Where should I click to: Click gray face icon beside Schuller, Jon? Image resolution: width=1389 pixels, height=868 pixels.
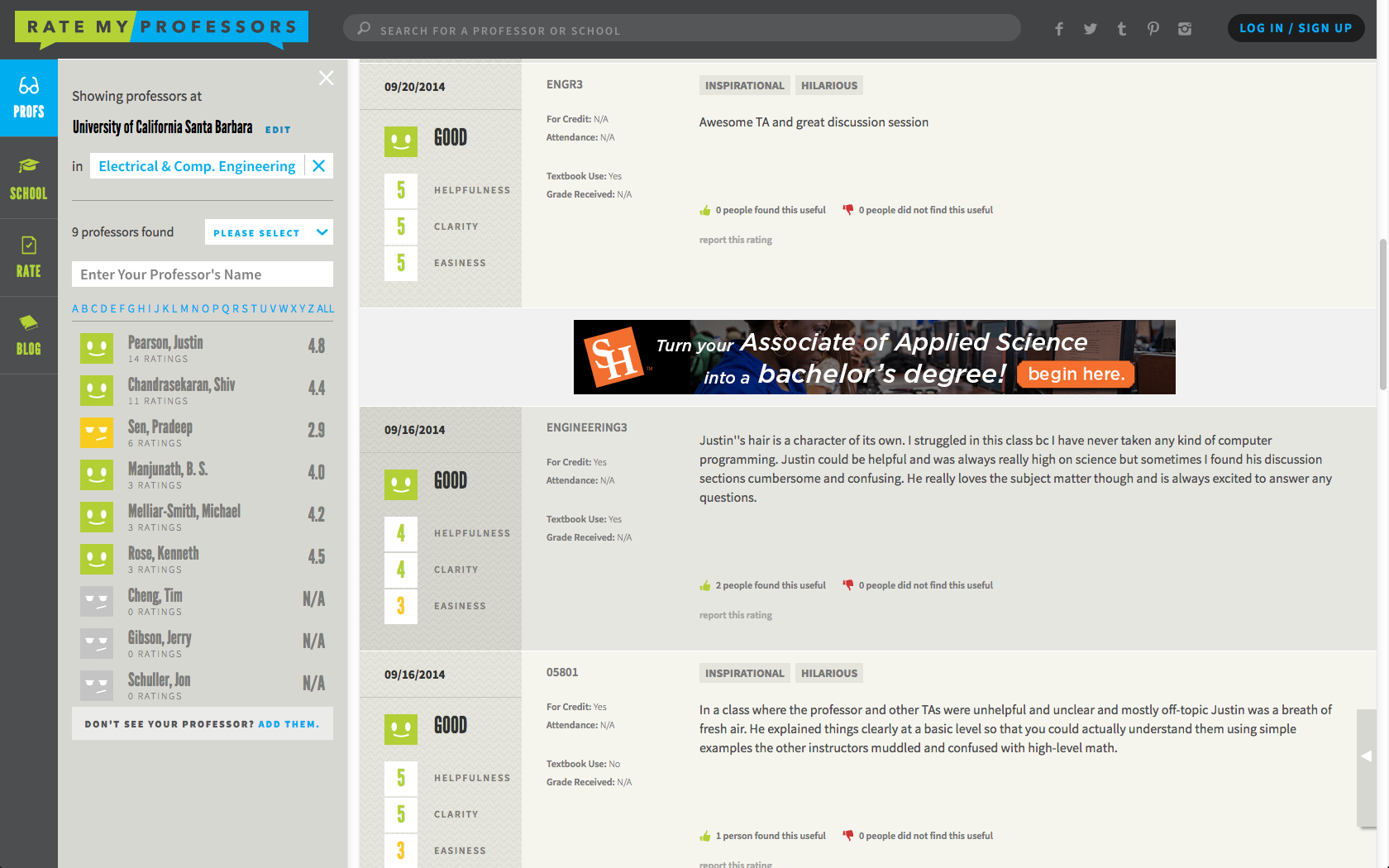(x=97, y=685)
